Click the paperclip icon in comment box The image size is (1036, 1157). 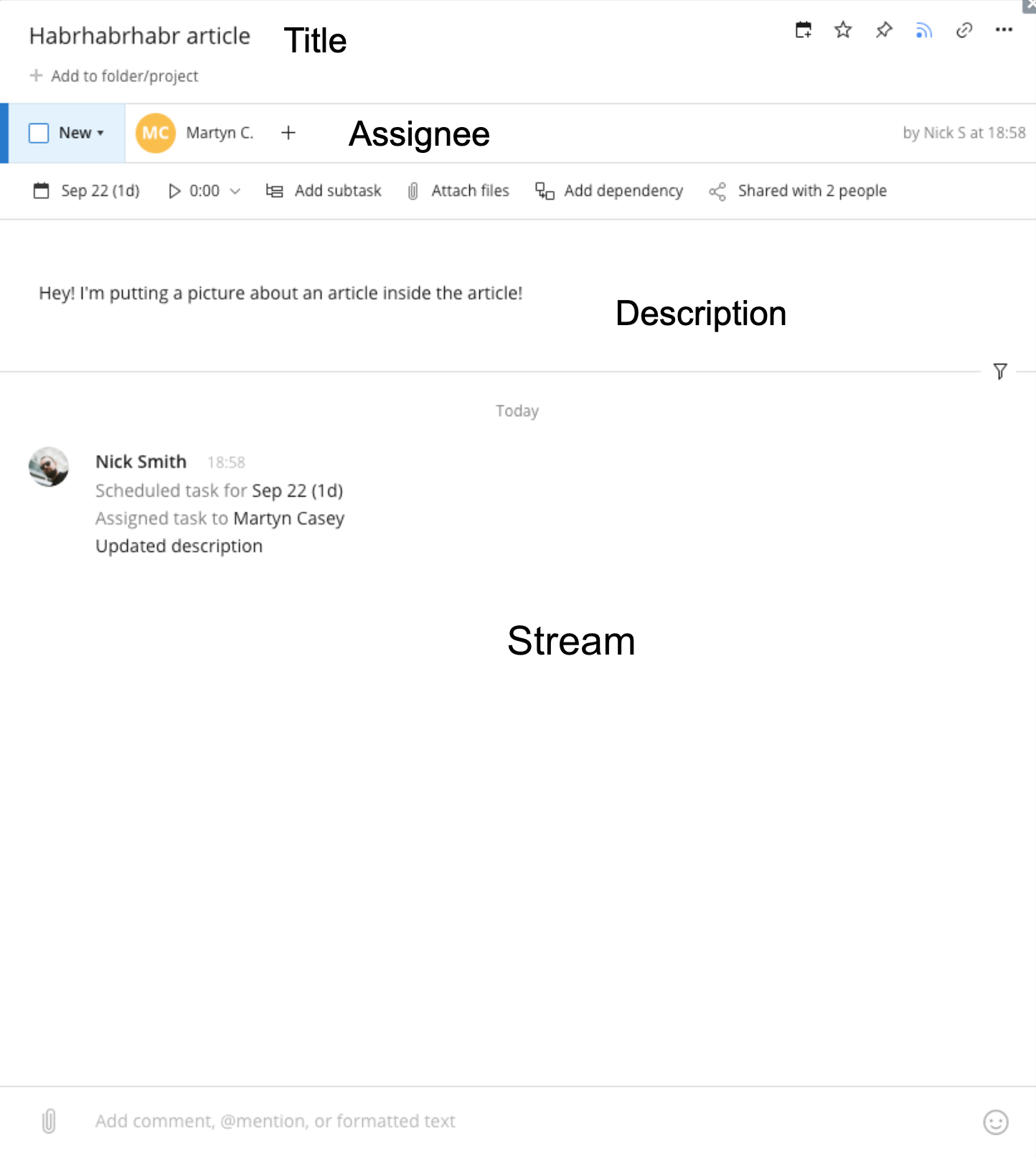click(49, 1121)
